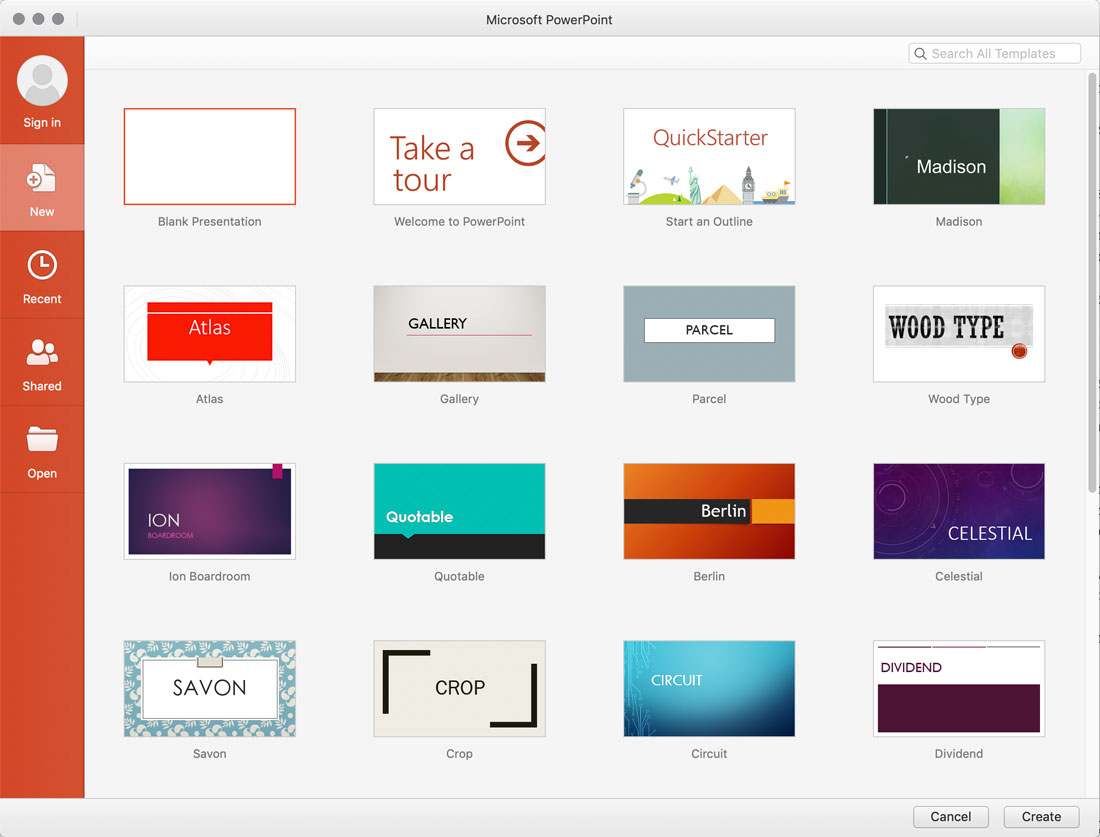Click the magnifying glass in the search field
Image resolution: width=1100 pixels, height=837 pixels.
pos(920,53)
